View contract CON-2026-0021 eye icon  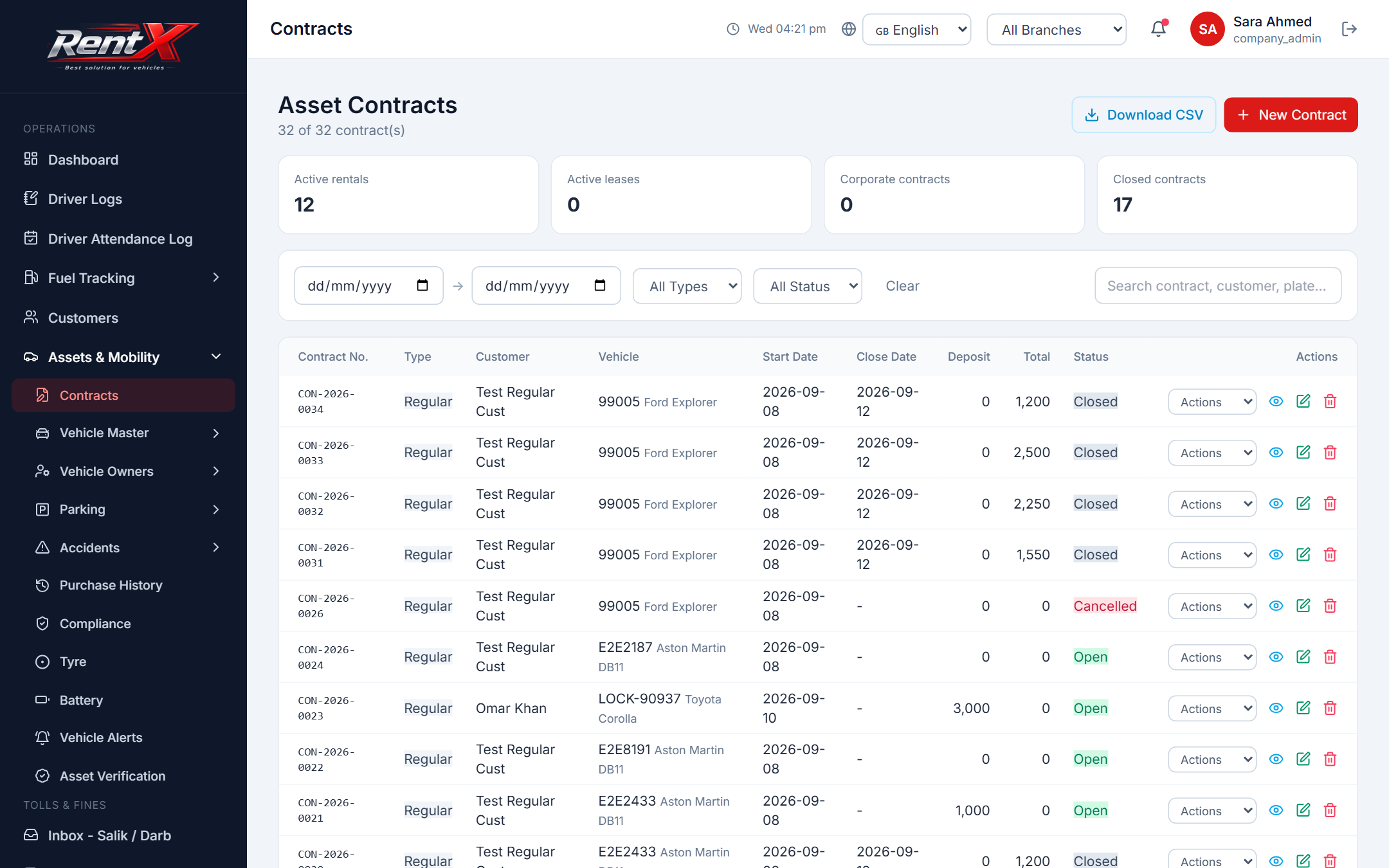pyautogui.click(x=1276, y=810)
